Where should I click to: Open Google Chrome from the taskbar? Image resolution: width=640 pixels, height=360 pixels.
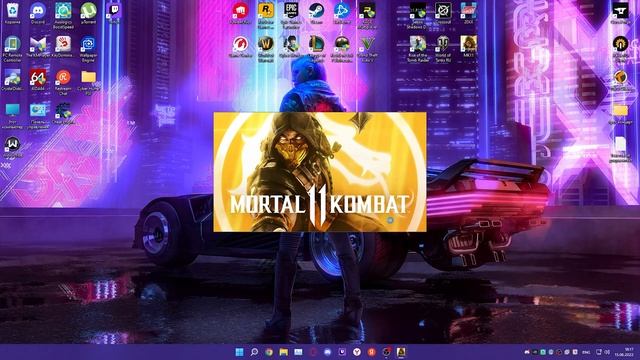tap(269, 352)
